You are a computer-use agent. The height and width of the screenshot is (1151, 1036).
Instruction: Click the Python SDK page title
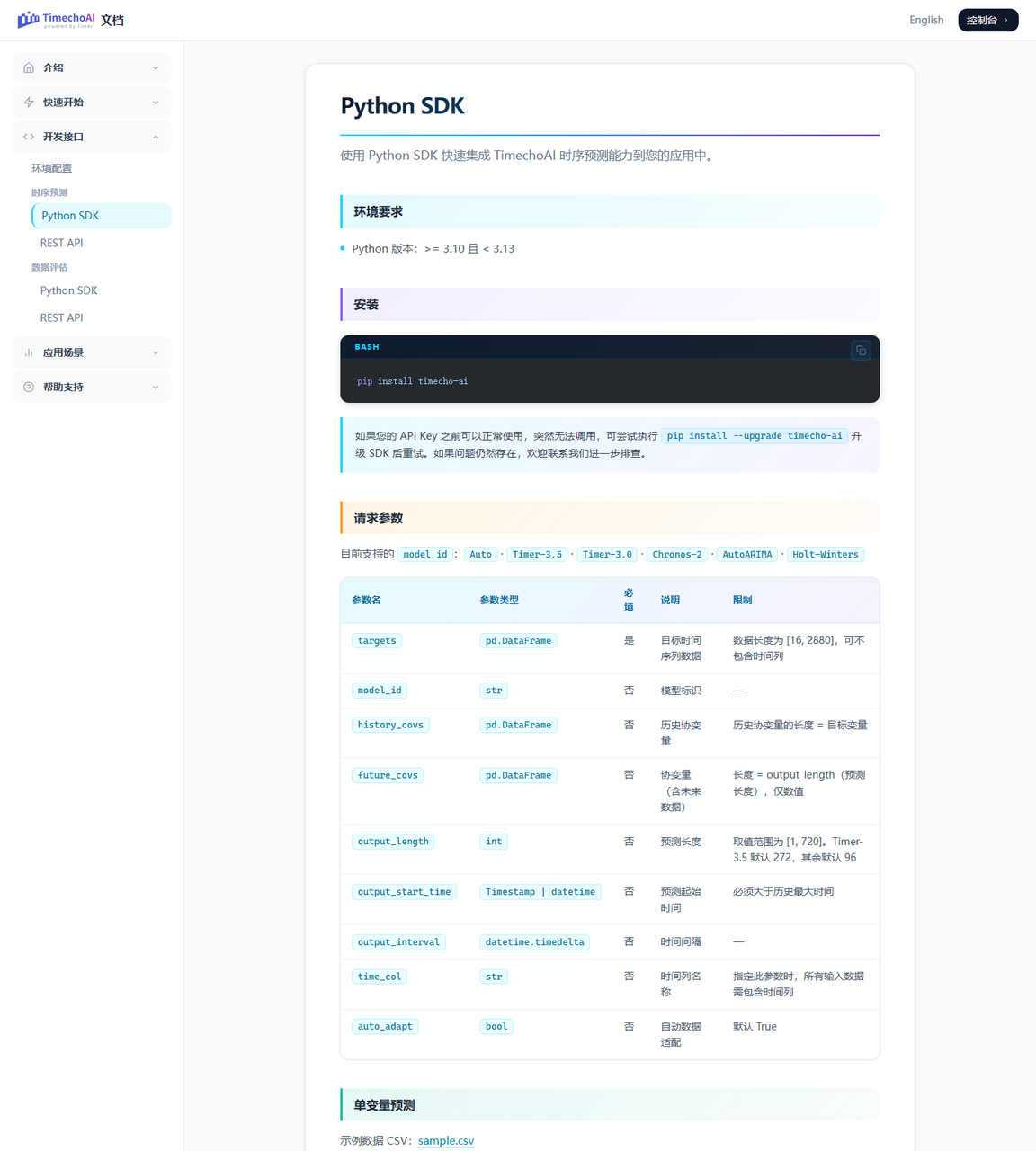coord(402,106)
